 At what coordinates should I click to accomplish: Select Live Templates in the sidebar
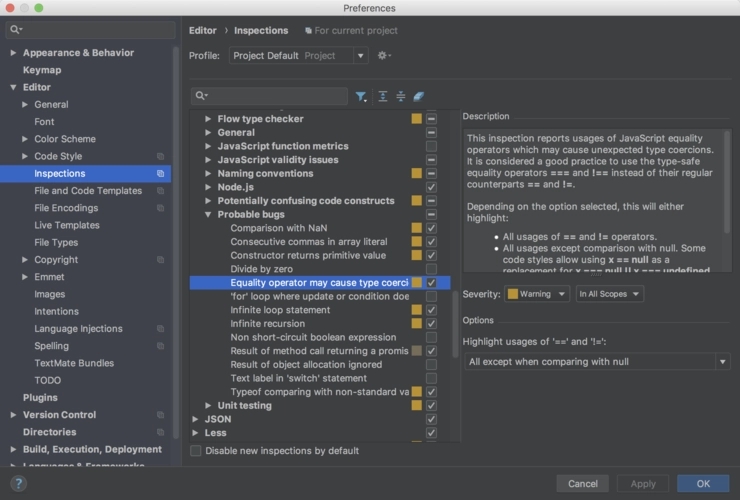click(67, 225)
